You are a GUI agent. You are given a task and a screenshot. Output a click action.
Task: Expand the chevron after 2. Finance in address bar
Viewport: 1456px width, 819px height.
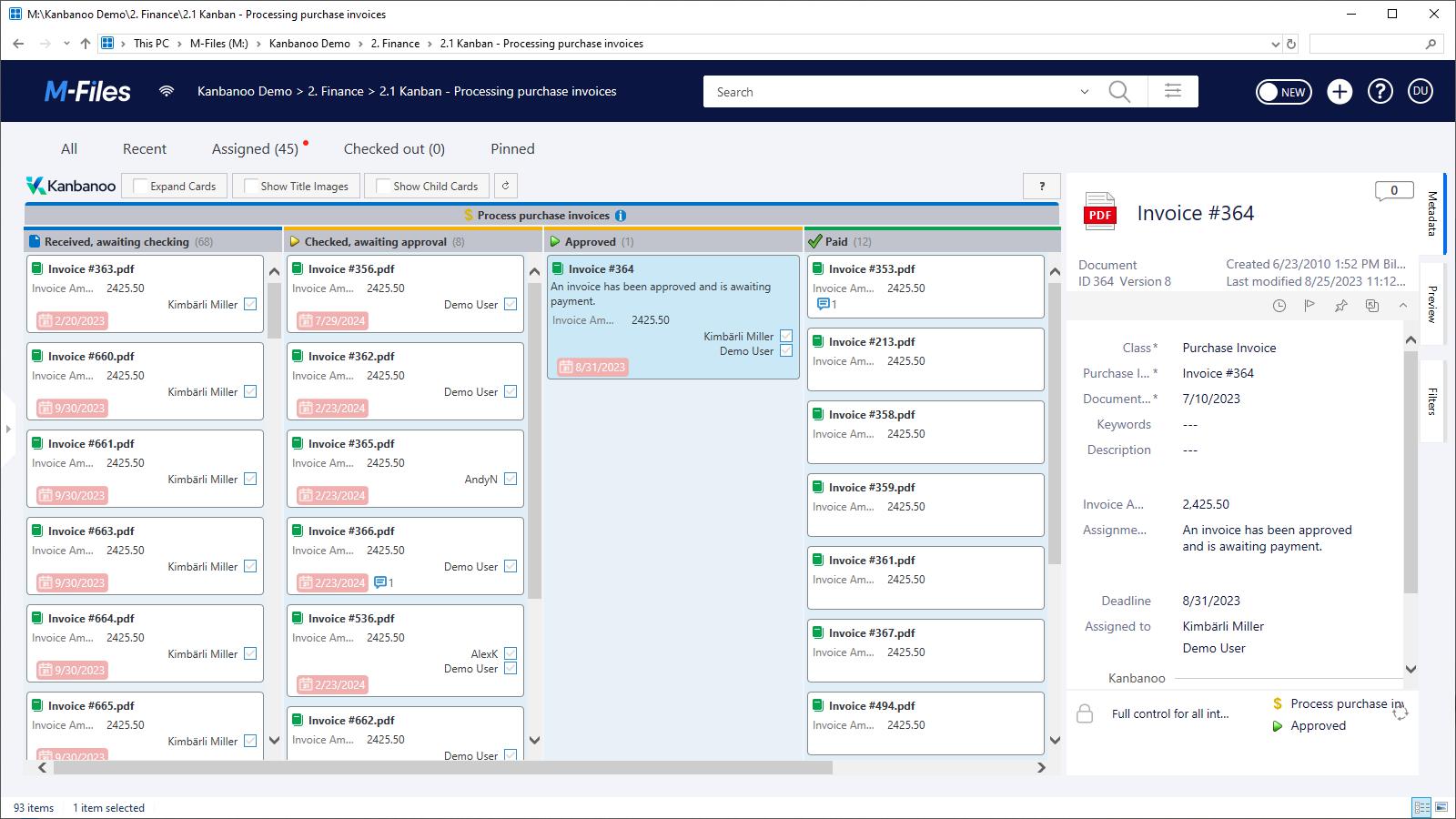(x=430, y=44)
